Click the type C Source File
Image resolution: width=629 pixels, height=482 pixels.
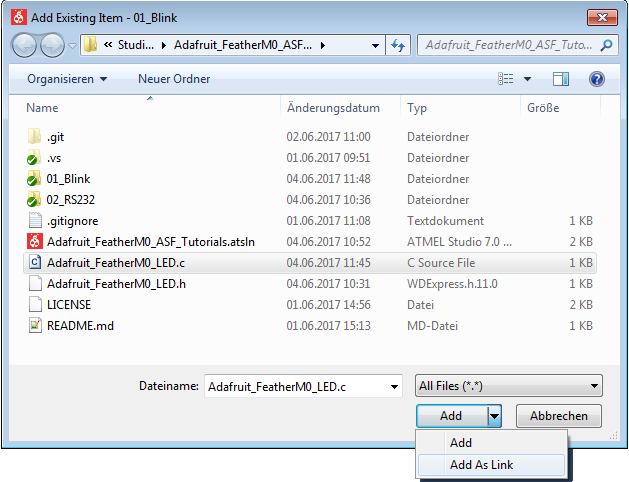[441, 263]
